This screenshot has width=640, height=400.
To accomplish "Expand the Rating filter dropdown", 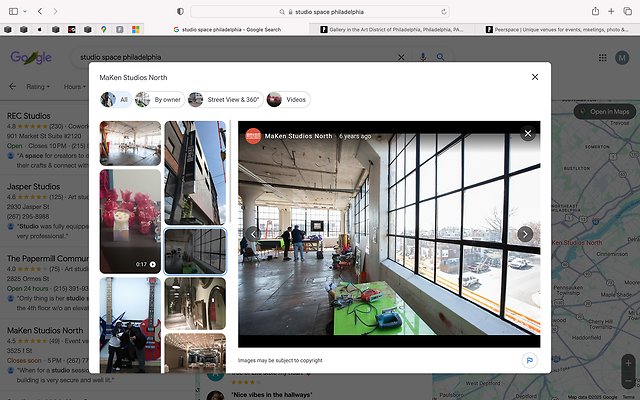I will click(38, 87).
